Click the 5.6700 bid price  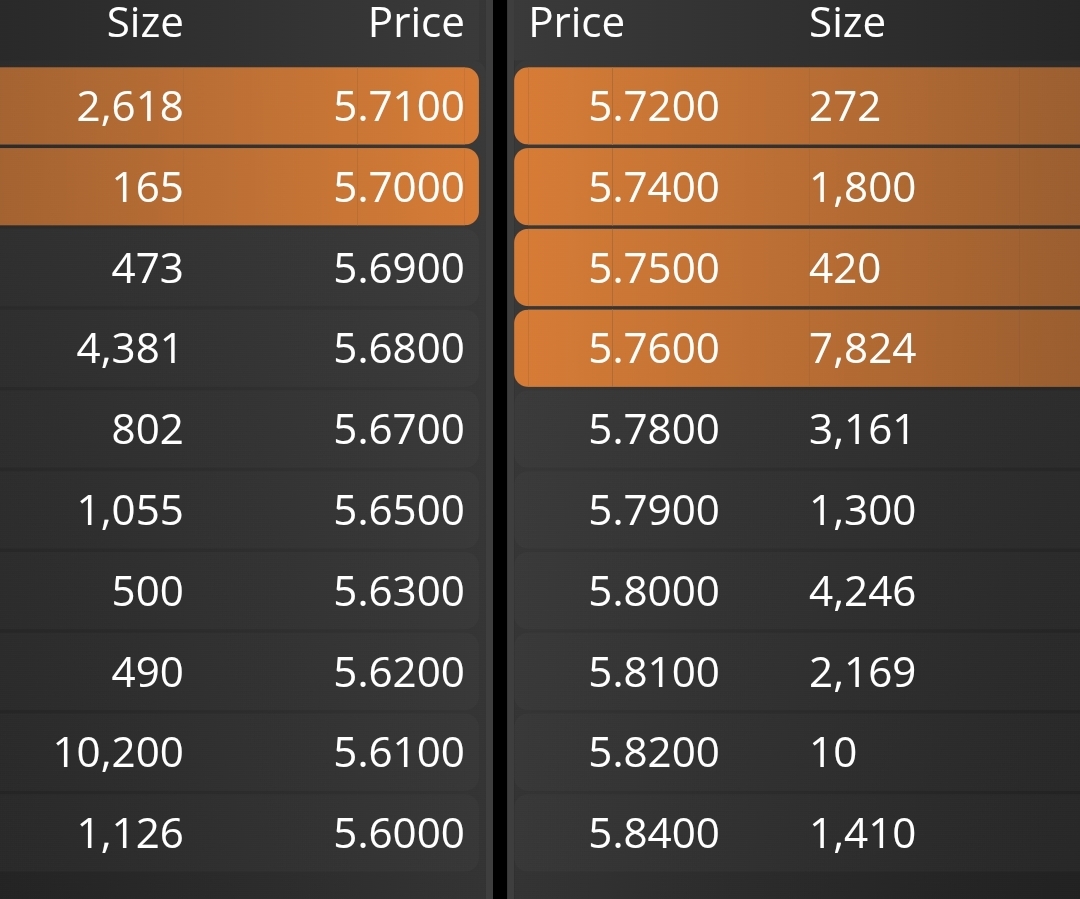tap(399, 429)
